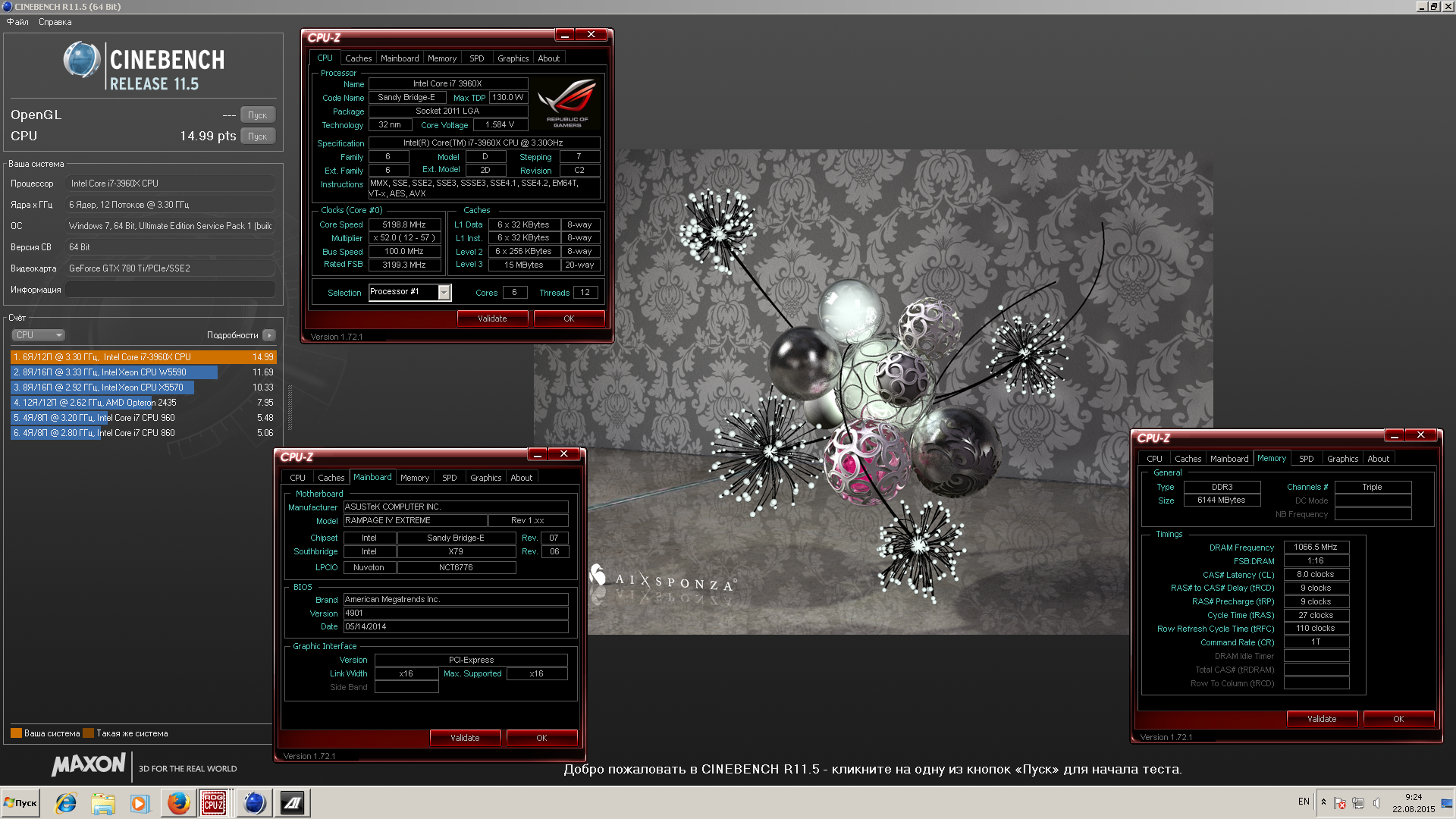Click the Cinebench logo sphere

82,60
